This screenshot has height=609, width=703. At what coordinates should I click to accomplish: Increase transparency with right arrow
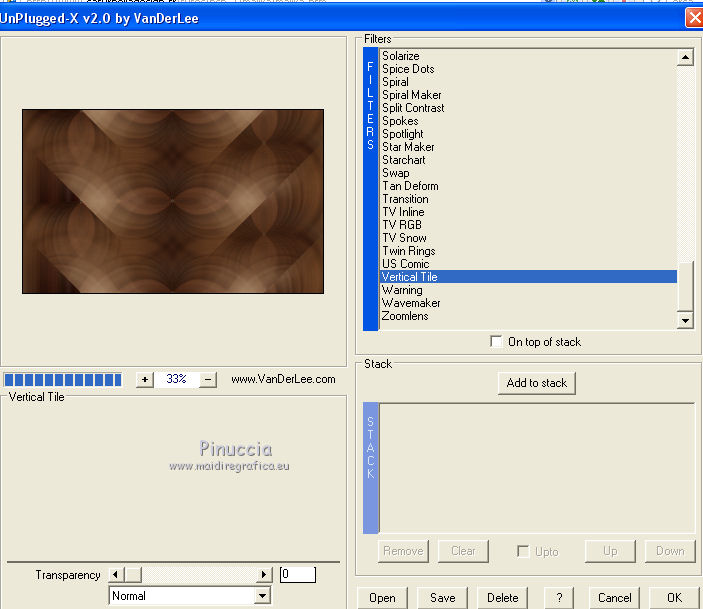pyautogui.click(x=264, y=574)
